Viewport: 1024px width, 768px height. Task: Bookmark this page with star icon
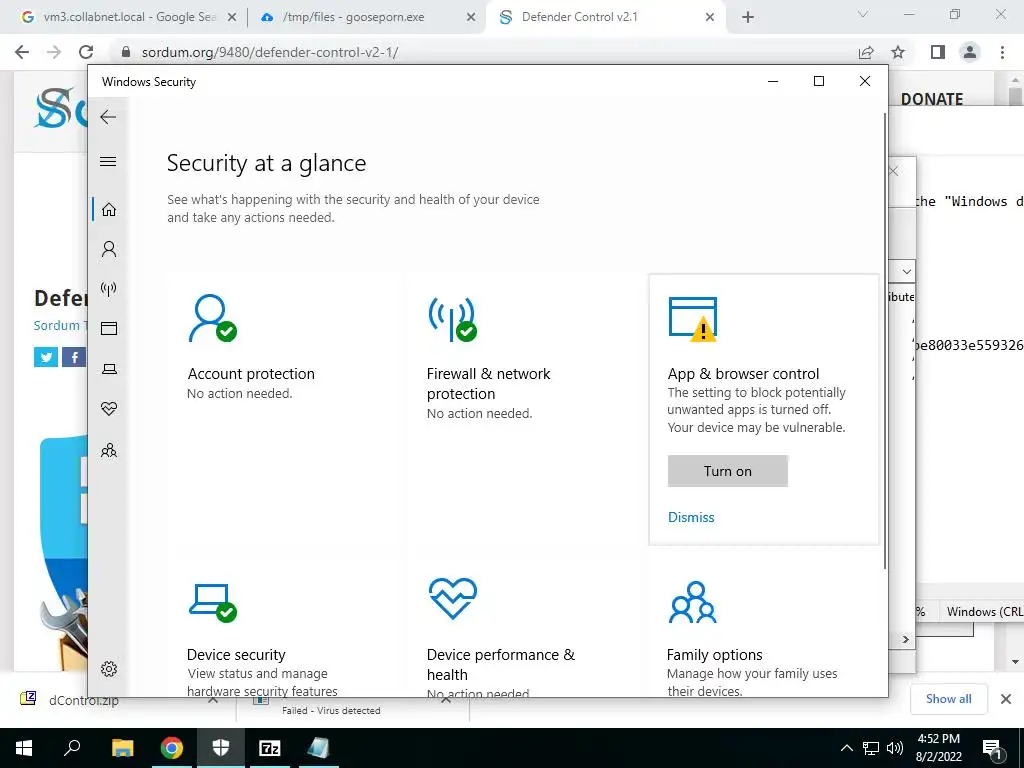pos(898,52)
